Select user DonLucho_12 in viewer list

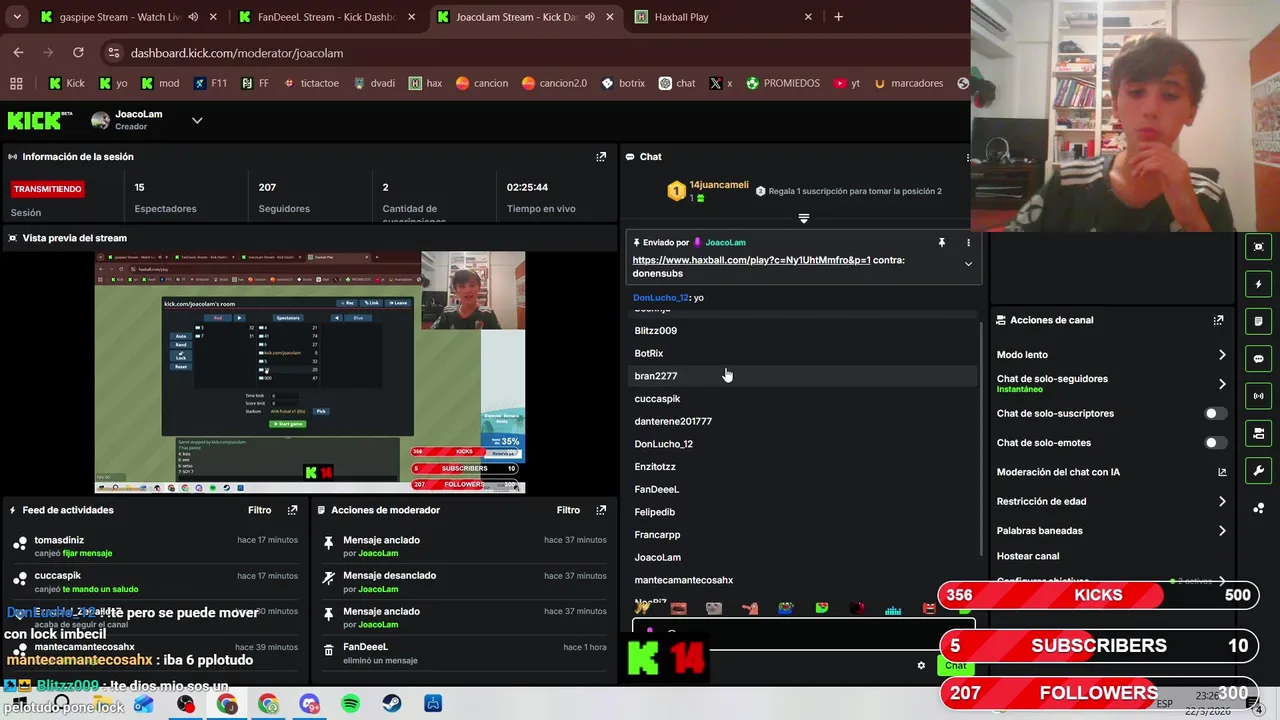tap(663, 444)
